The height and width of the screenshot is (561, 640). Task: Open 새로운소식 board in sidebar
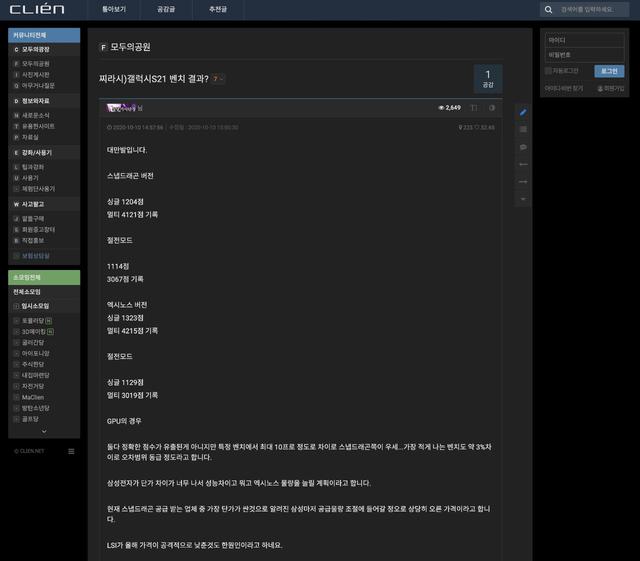pos(36,116)
